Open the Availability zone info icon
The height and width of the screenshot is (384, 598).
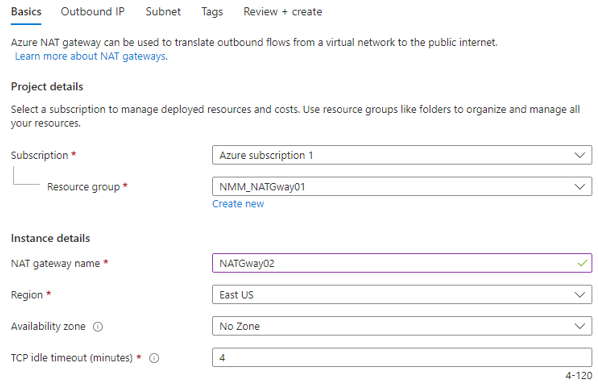click(x=98, y=327)
